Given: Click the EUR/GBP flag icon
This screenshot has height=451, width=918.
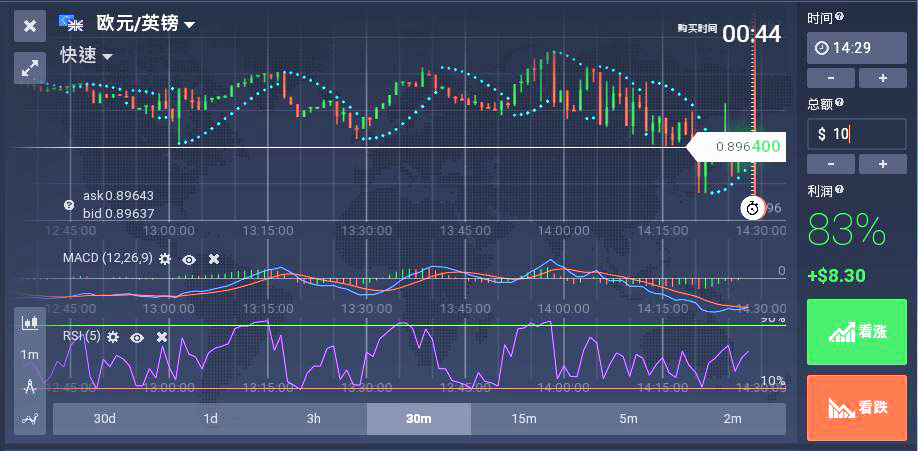Looking at the screenshot, I should 71,23.
